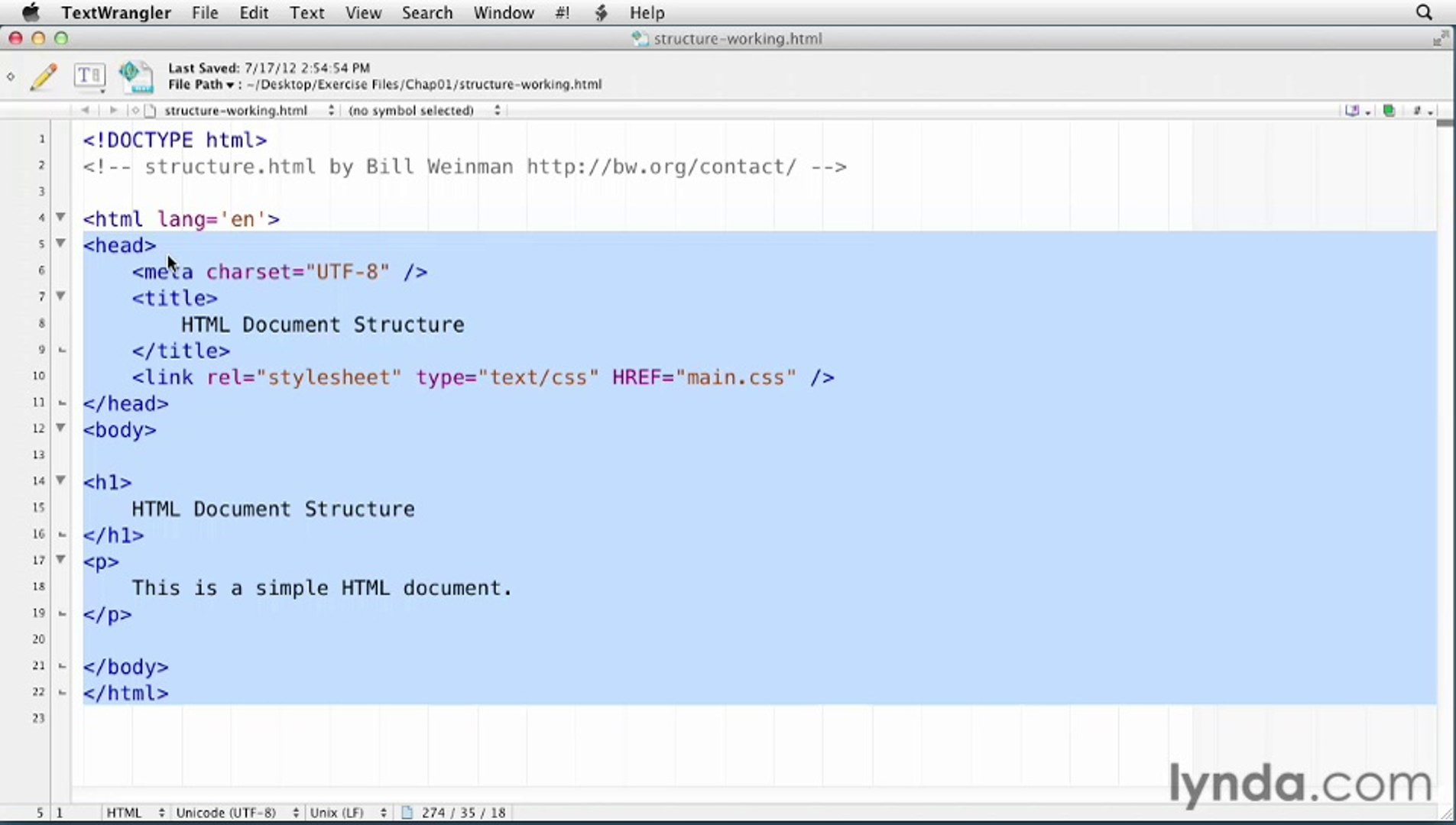Open the no symbol selected function popup
This screenshot has height=825, width=1456.
424,111
